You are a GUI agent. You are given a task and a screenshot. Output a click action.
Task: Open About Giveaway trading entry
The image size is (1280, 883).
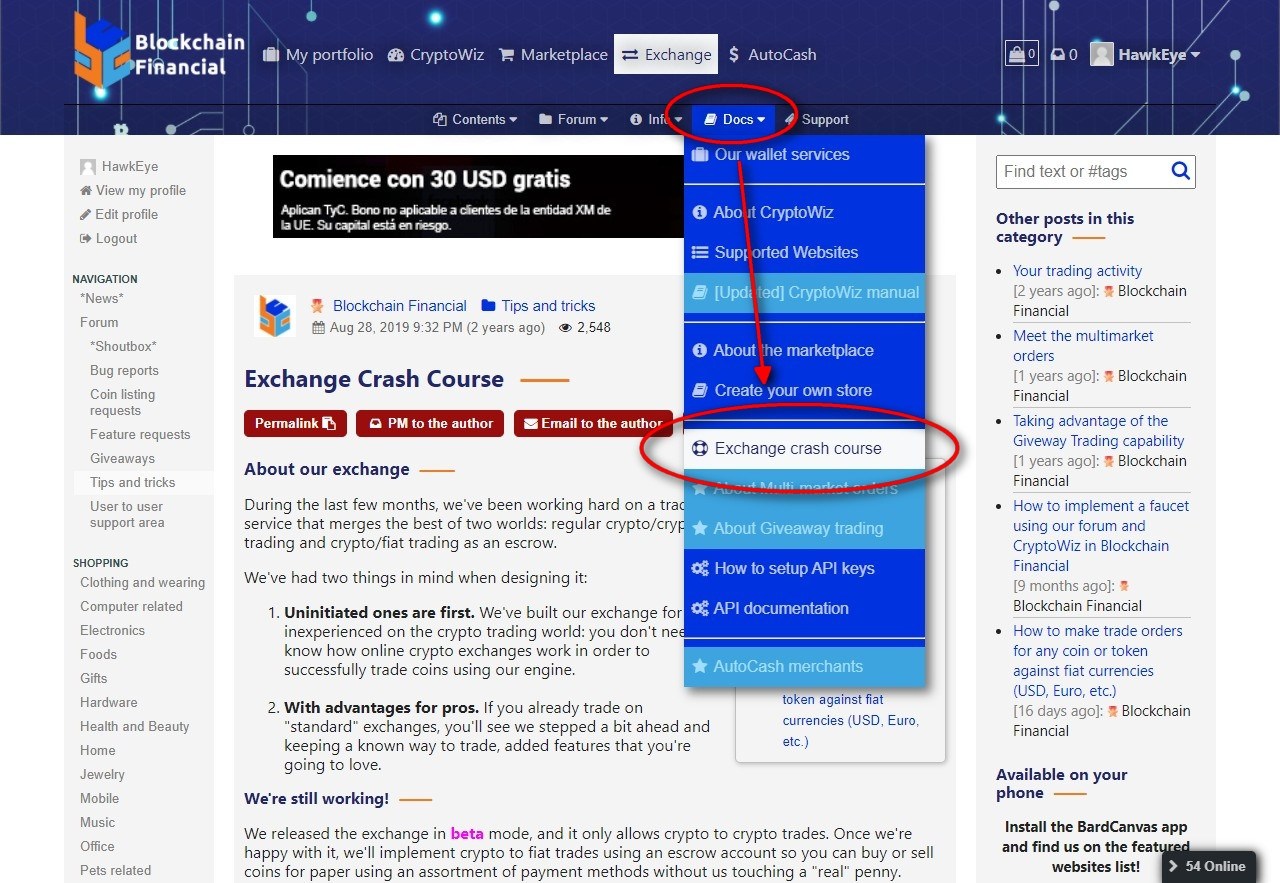coord(805,529)
